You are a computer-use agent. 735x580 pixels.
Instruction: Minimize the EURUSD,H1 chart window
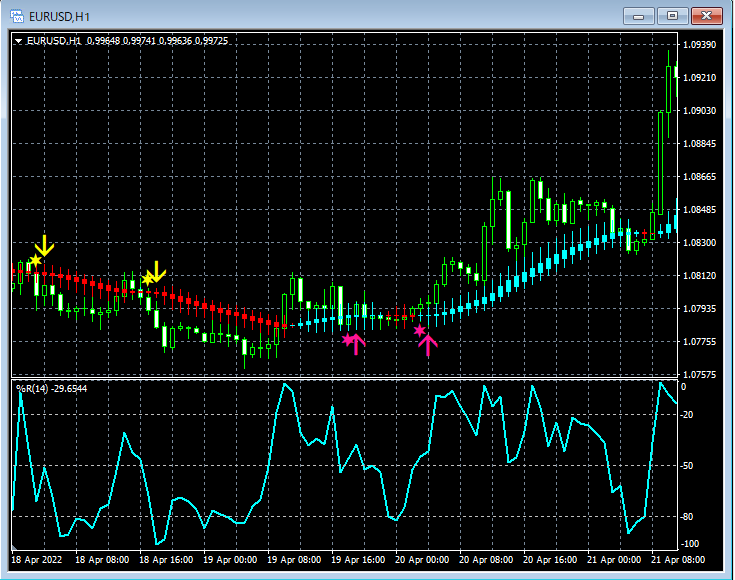[638, 16]
